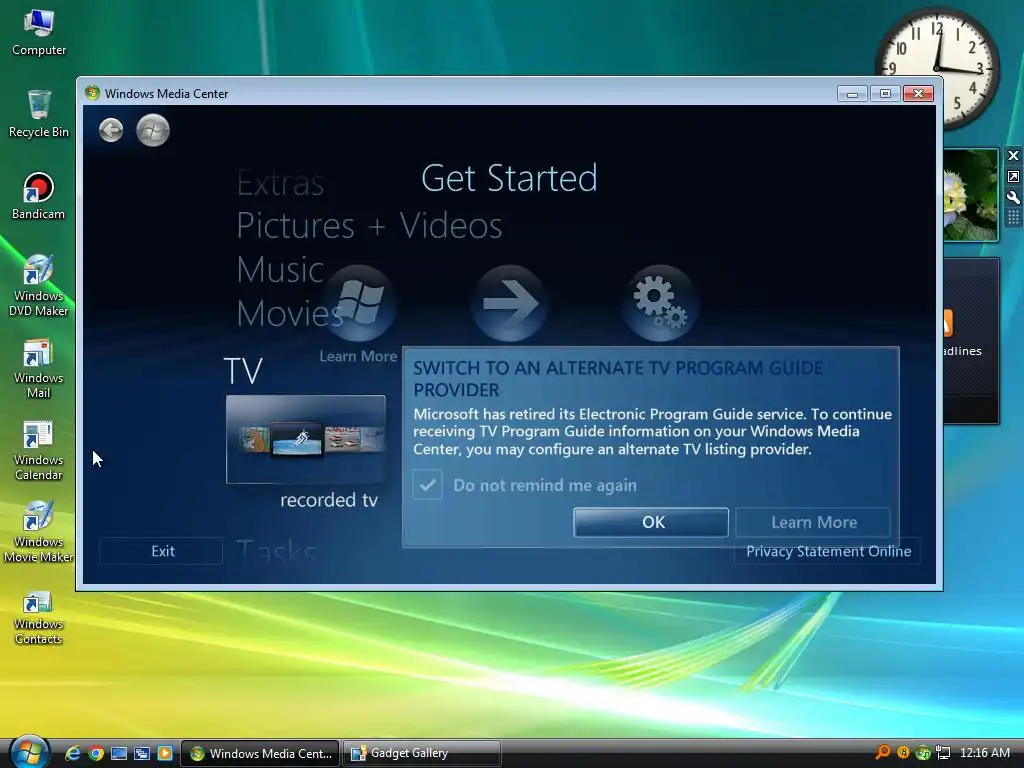Open the Computer desktop icon
The width and height of the screenshot is (1024, 768).
tap(39, 33)
